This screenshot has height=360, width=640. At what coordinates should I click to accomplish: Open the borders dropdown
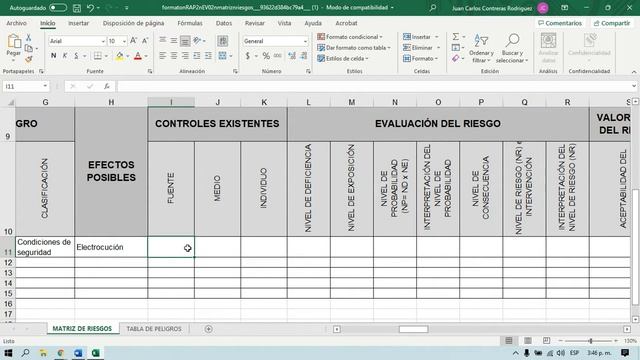pos(106,56)
